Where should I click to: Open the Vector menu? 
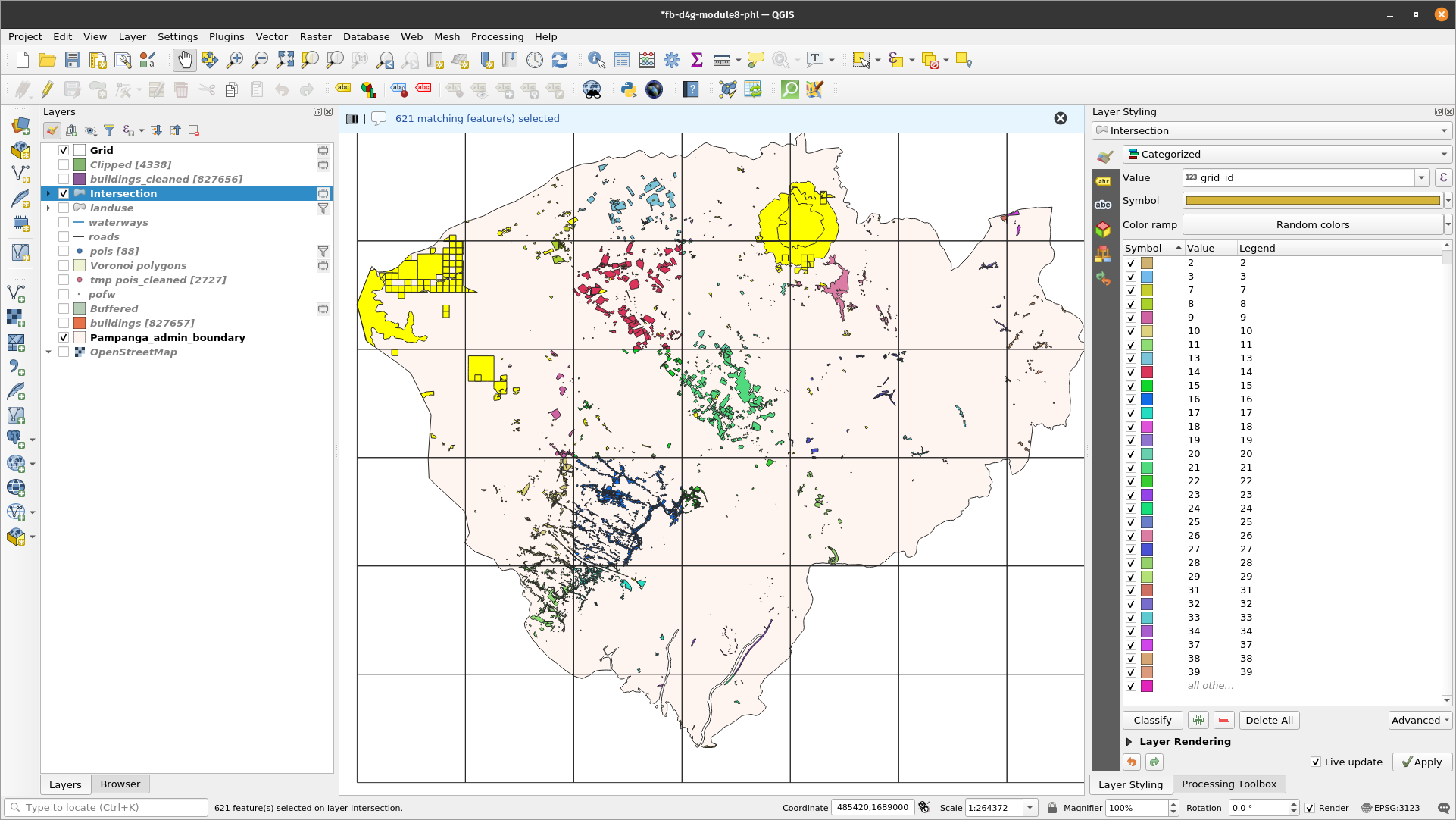(x=271, y=36)
